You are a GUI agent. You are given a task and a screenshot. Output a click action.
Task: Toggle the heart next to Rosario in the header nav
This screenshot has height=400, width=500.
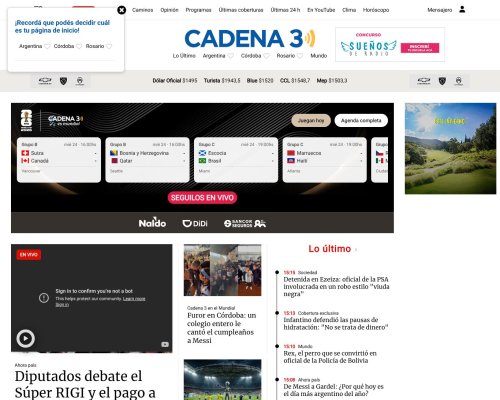[x=300, y=56]
